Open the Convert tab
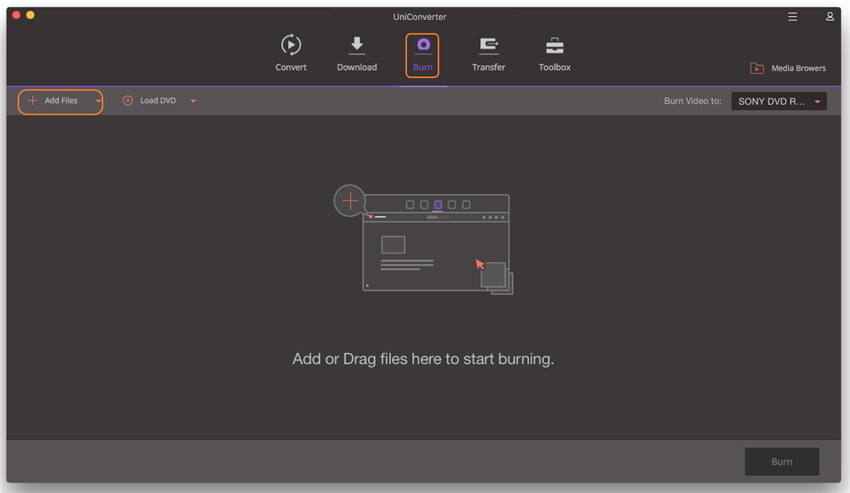Viewport: 850px width, 493px height. point(291,53)
